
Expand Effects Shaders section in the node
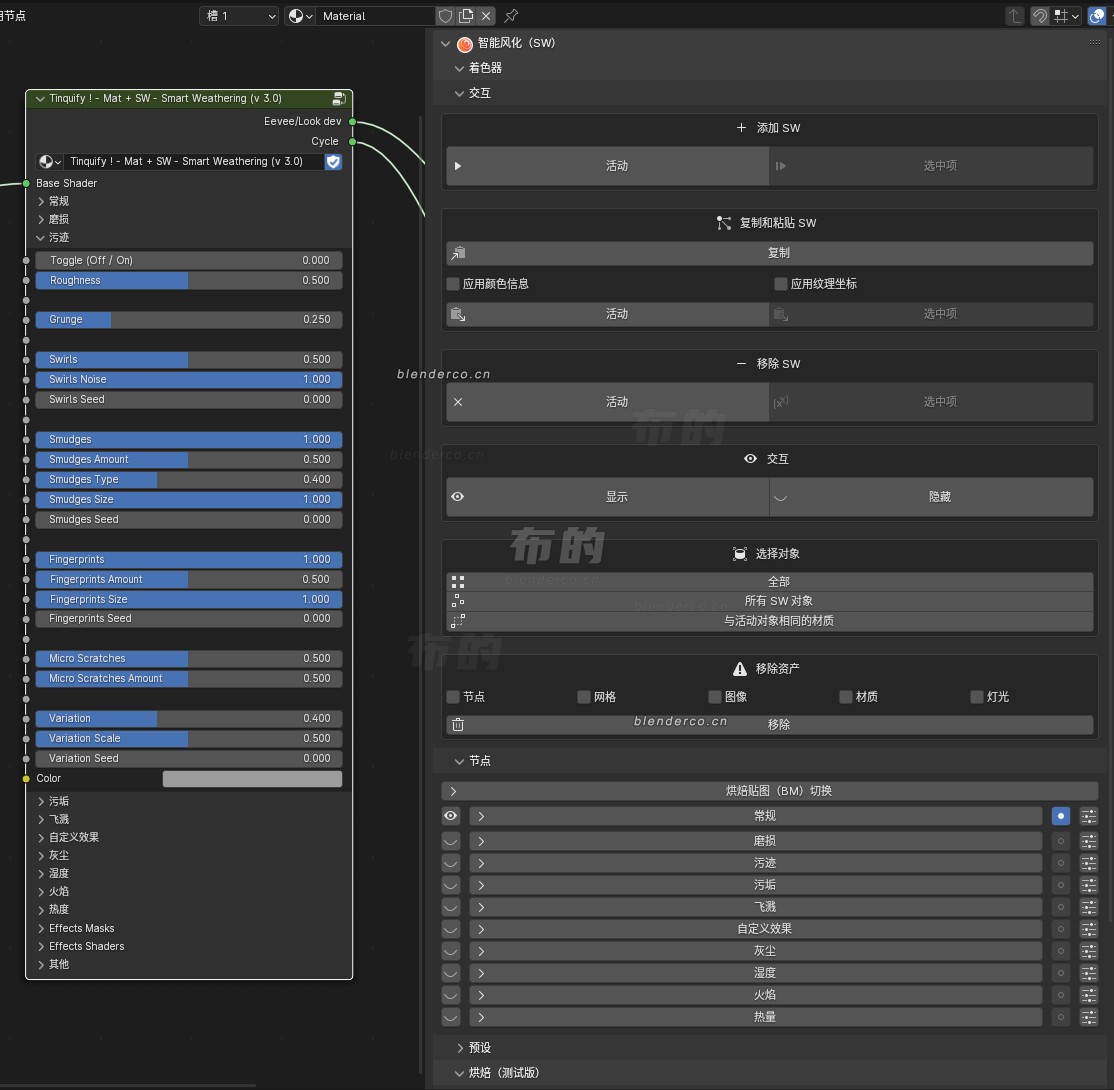tap(40, 946)
